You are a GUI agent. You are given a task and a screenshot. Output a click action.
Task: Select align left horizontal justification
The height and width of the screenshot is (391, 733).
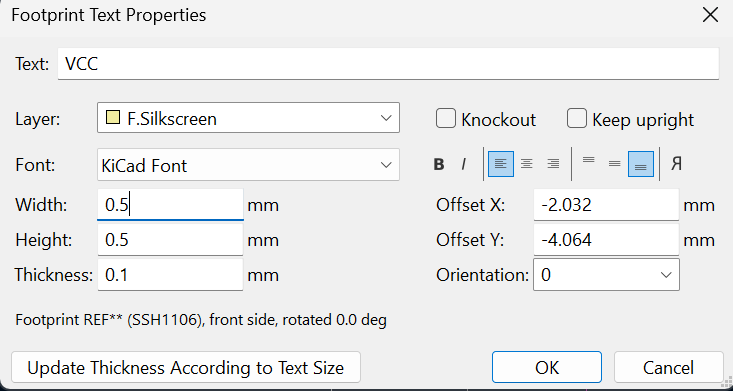tap(501, 164)
